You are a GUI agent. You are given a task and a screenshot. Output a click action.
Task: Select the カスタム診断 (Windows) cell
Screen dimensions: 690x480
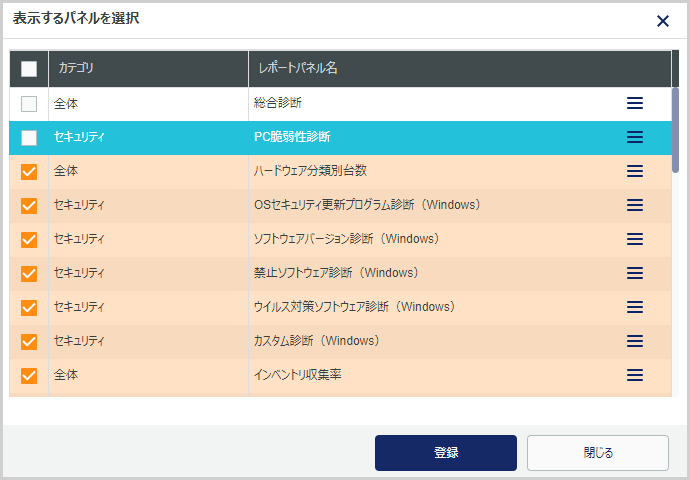tap(460, 341)
